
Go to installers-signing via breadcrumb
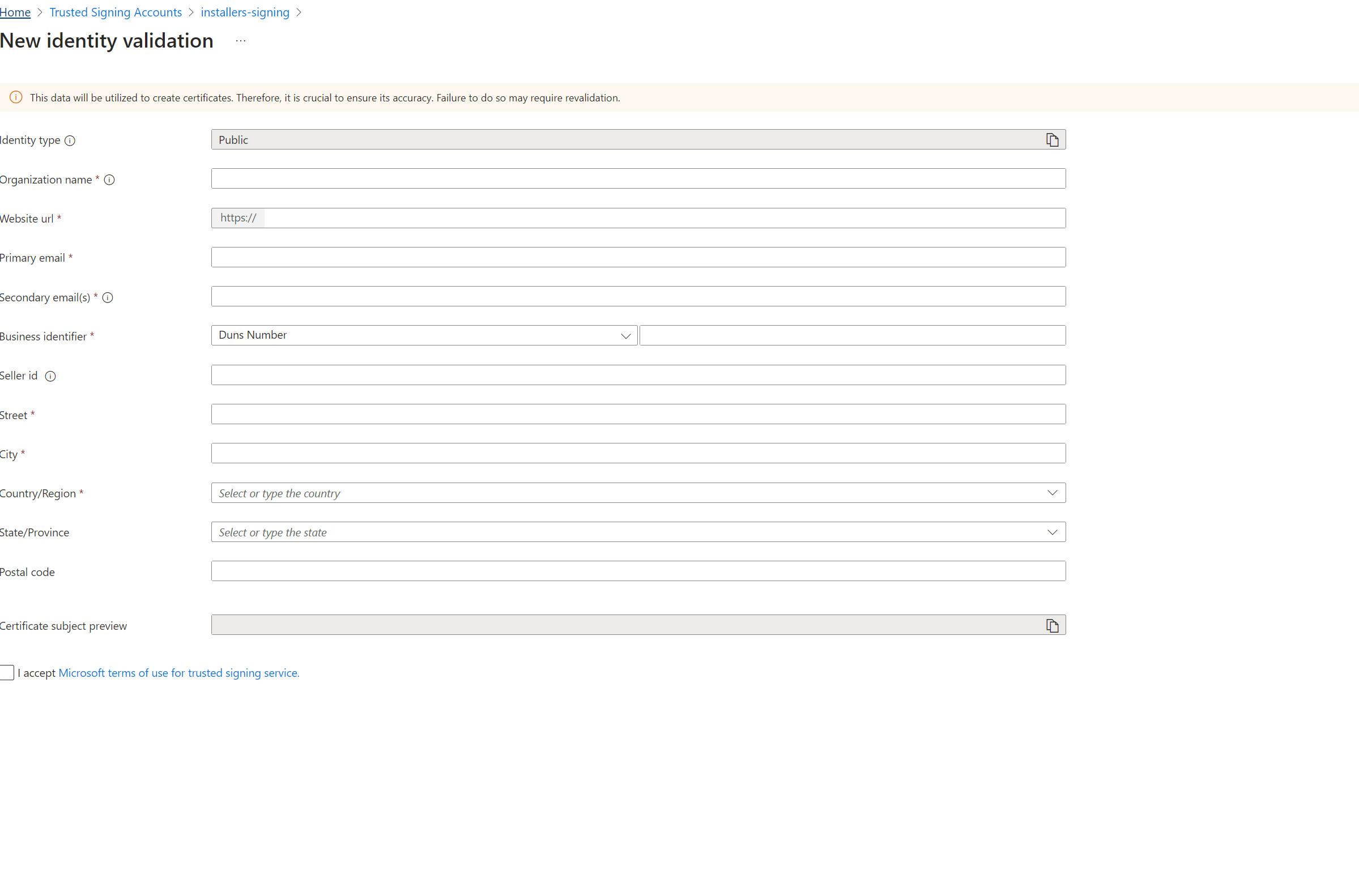245,12
